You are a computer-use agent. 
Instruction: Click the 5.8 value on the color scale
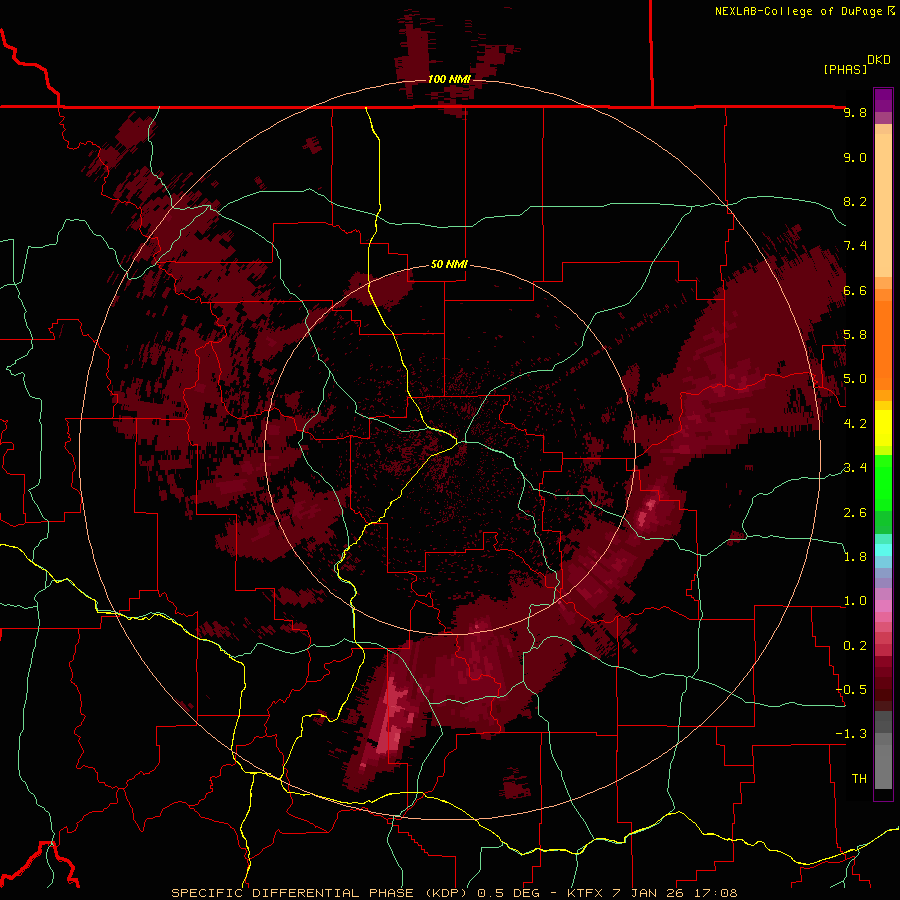click(x=855, y=335)
